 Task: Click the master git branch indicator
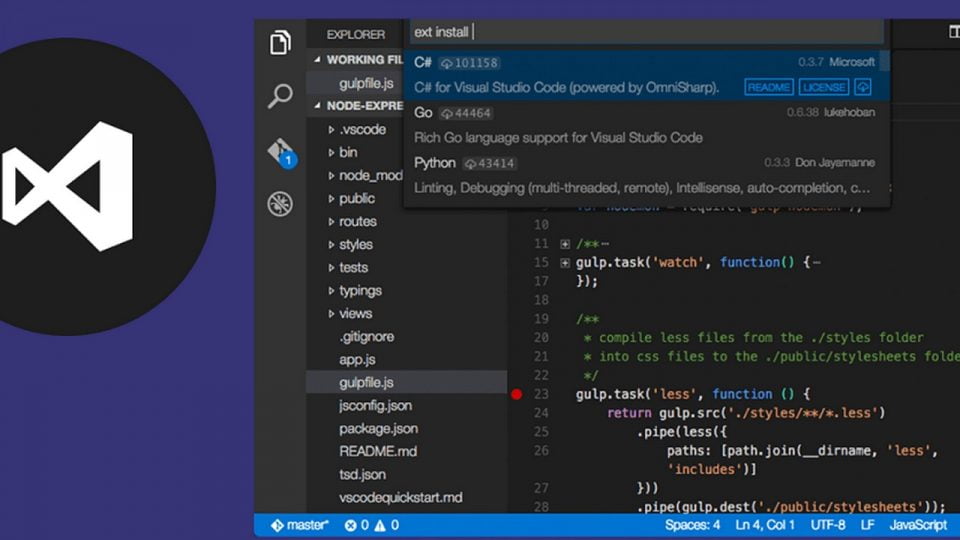click(x=299, y=525)
